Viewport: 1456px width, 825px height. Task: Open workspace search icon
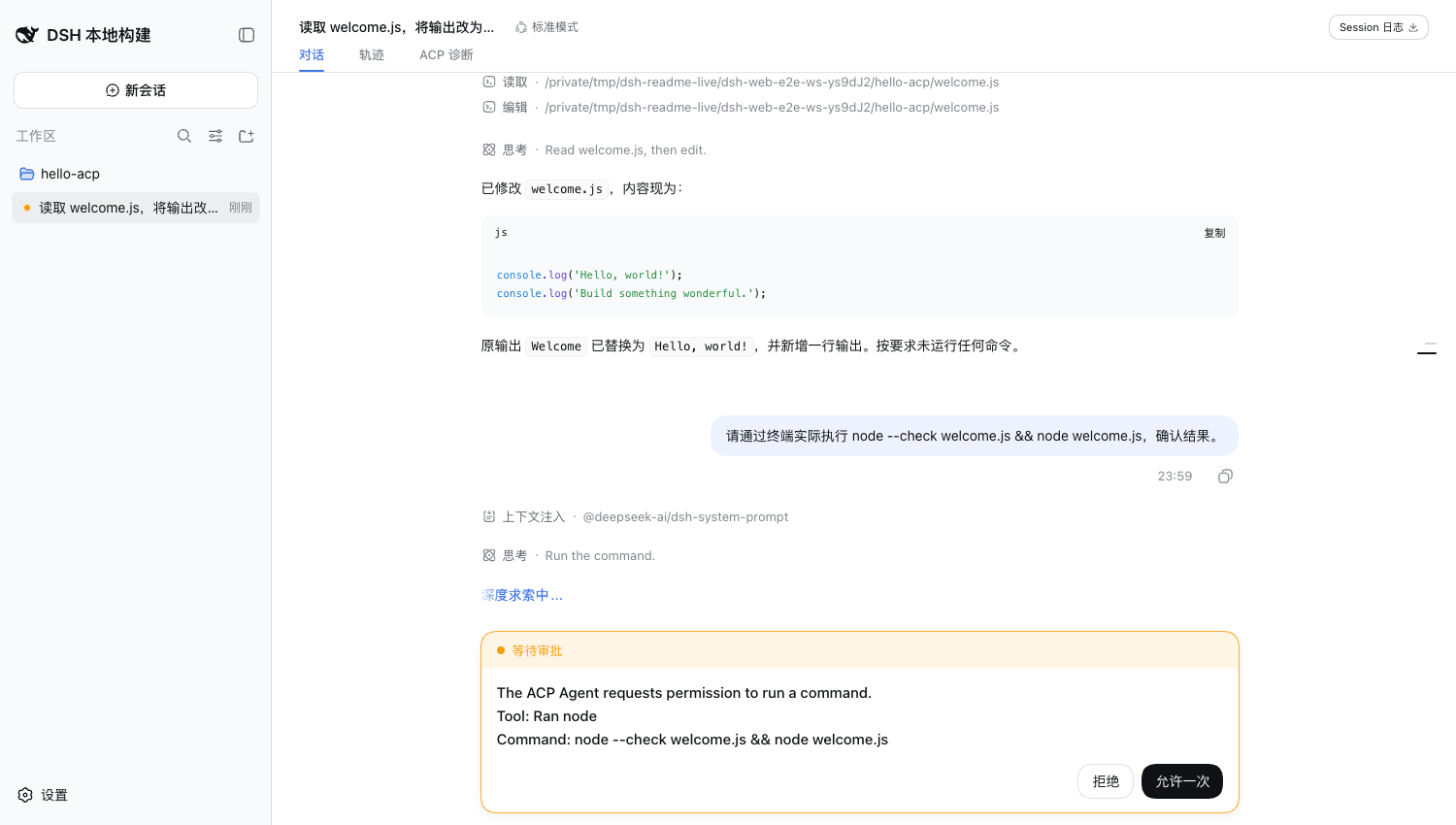pyautogui.click(x=184, y=136)
